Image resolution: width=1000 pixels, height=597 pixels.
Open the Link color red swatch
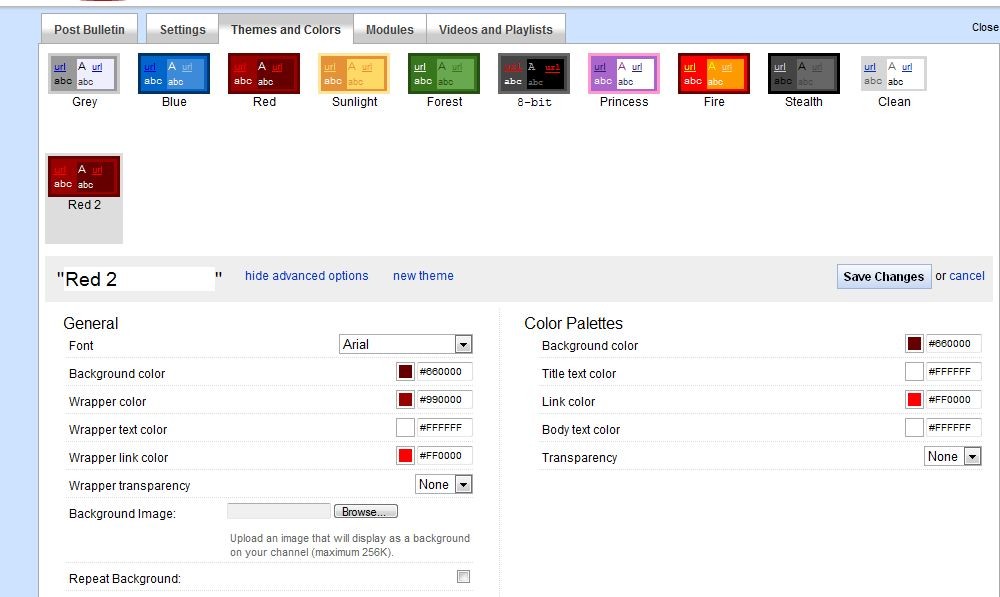tap(914, 400)
